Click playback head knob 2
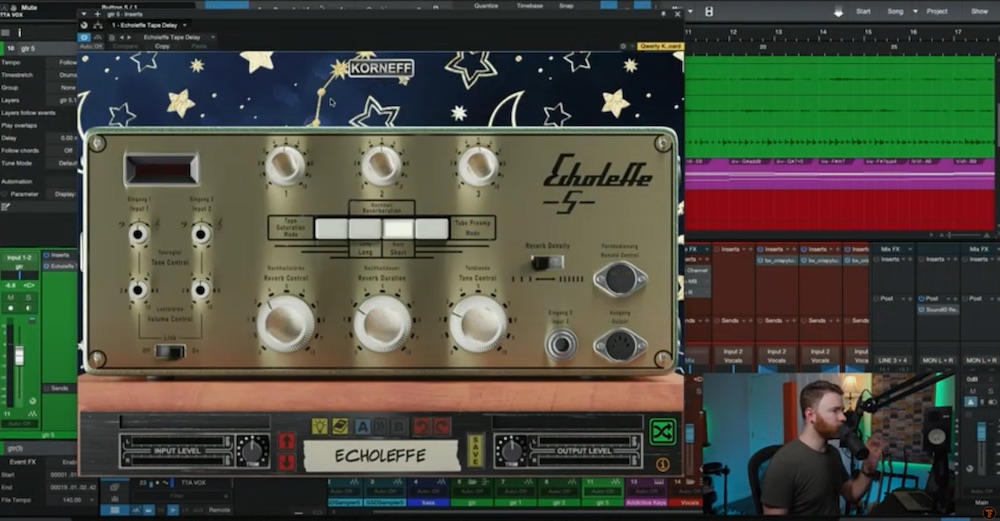Screen dimensions: 1000x521 point(381,165)
